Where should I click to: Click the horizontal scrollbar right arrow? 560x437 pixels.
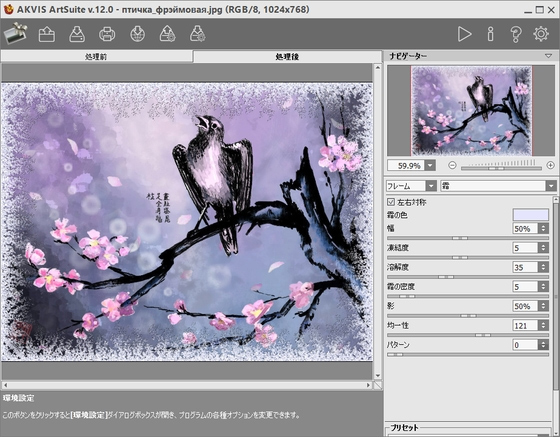pyautogui.click(x=369, y=385)
